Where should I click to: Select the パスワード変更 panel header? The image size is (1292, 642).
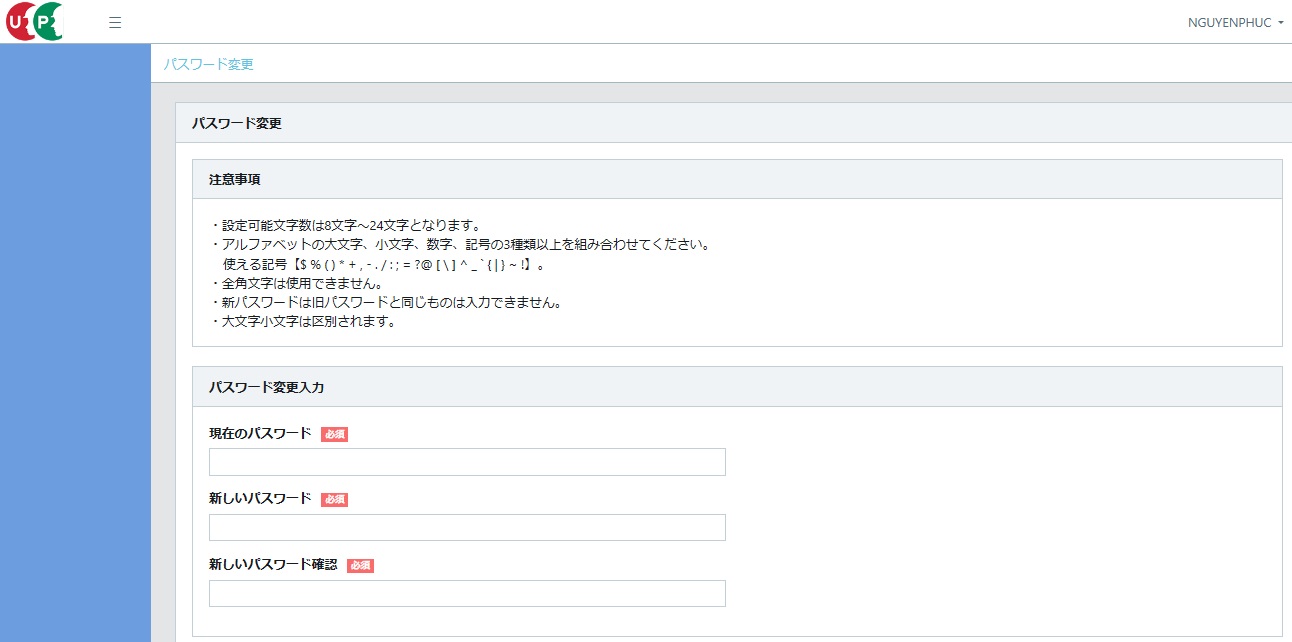point(236,122)
